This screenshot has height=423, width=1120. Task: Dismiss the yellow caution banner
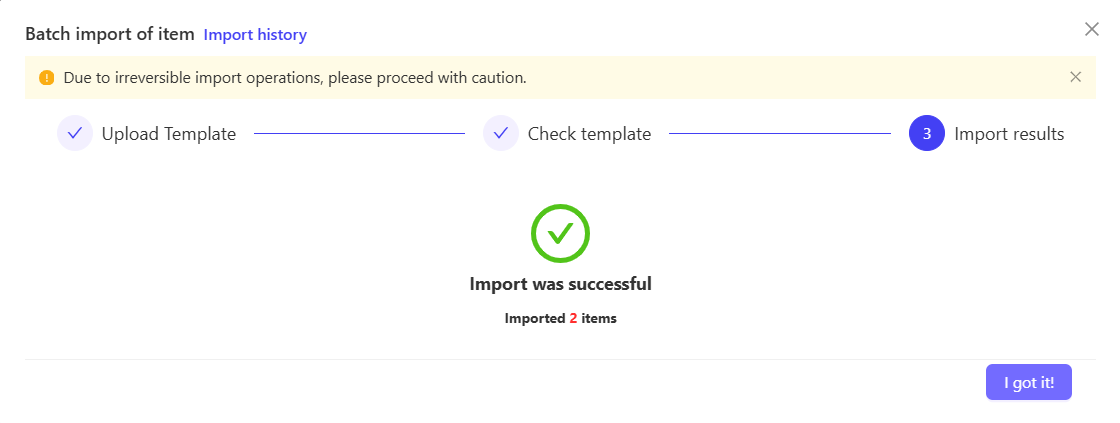click(x=1075, y=77)
